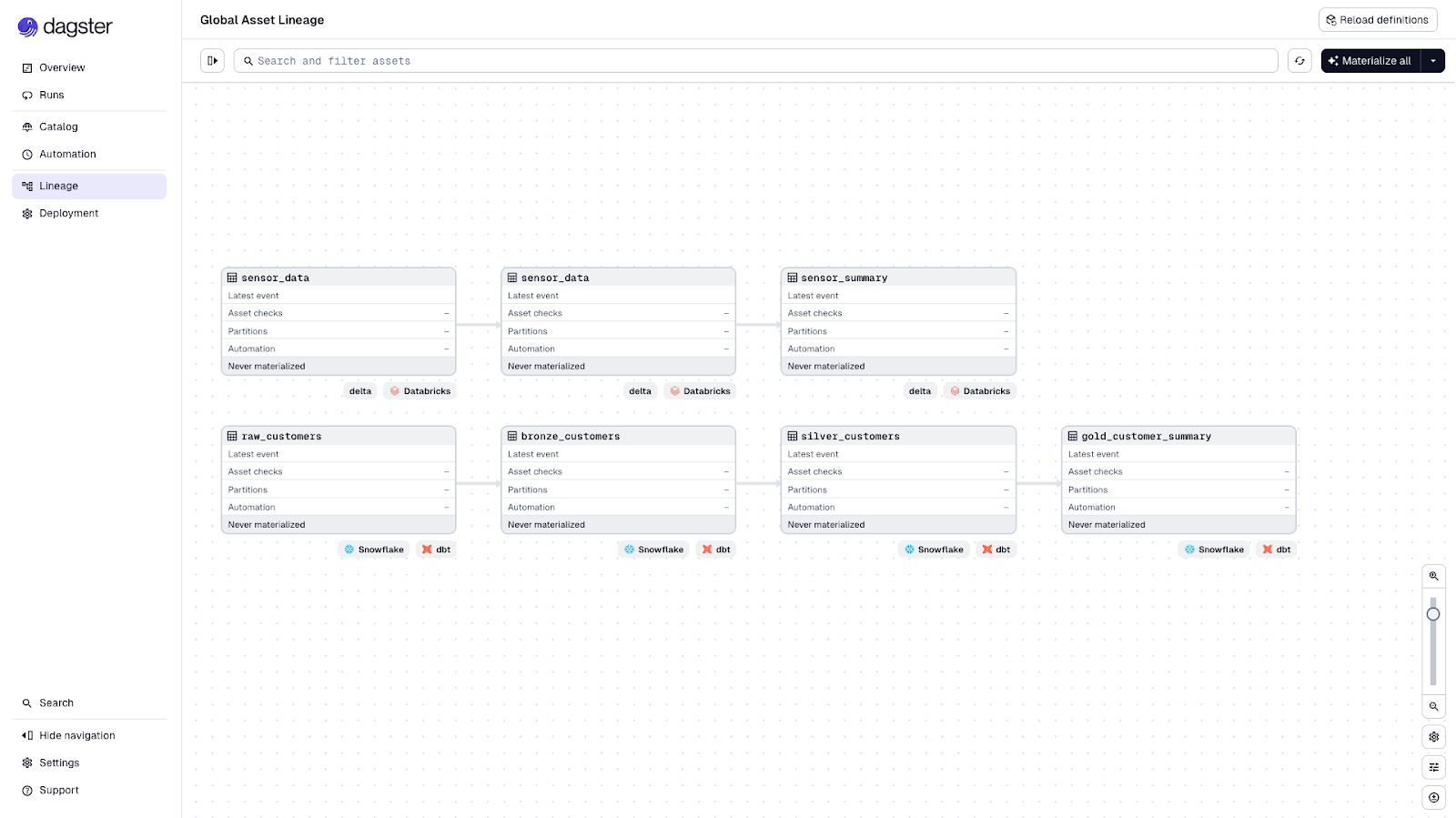Open graph settings gear icon

(1434, 737)
